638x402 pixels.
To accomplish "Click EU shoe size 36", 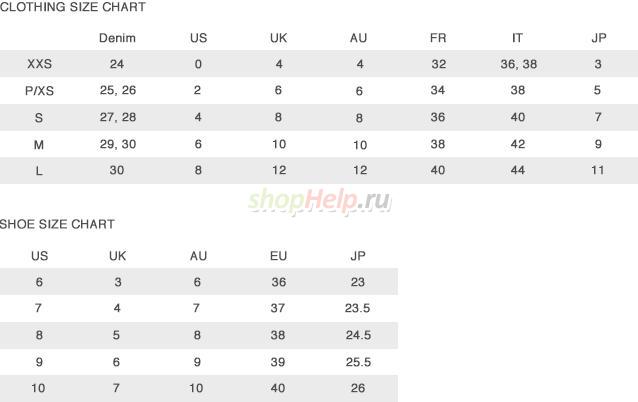I will [278, 282].
